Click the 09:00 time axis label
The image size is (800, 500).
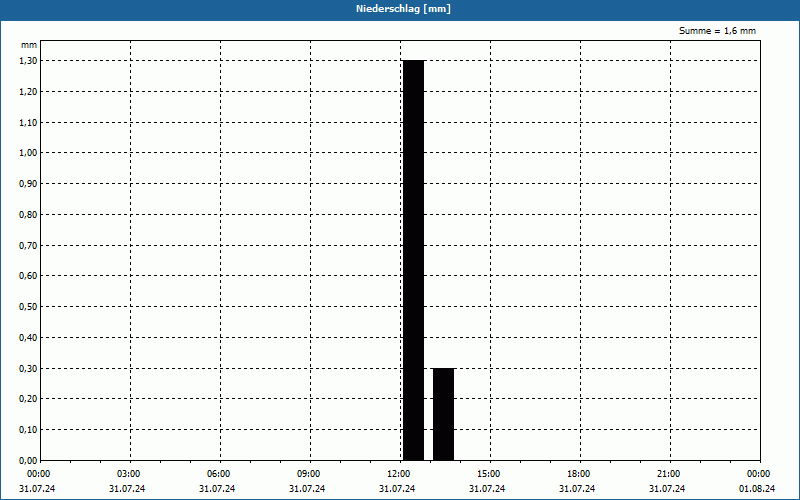point(309,474)
